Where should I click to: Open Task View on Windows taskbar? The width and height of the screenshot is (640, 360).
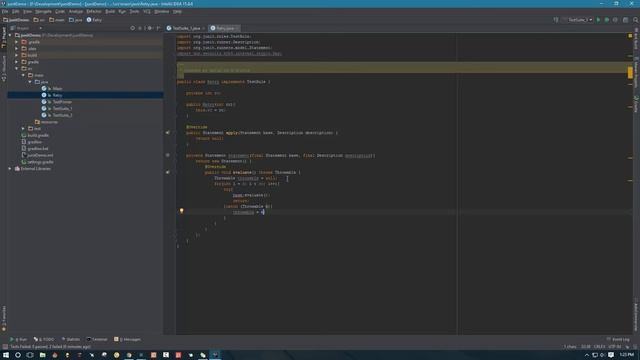pos(30,355)
